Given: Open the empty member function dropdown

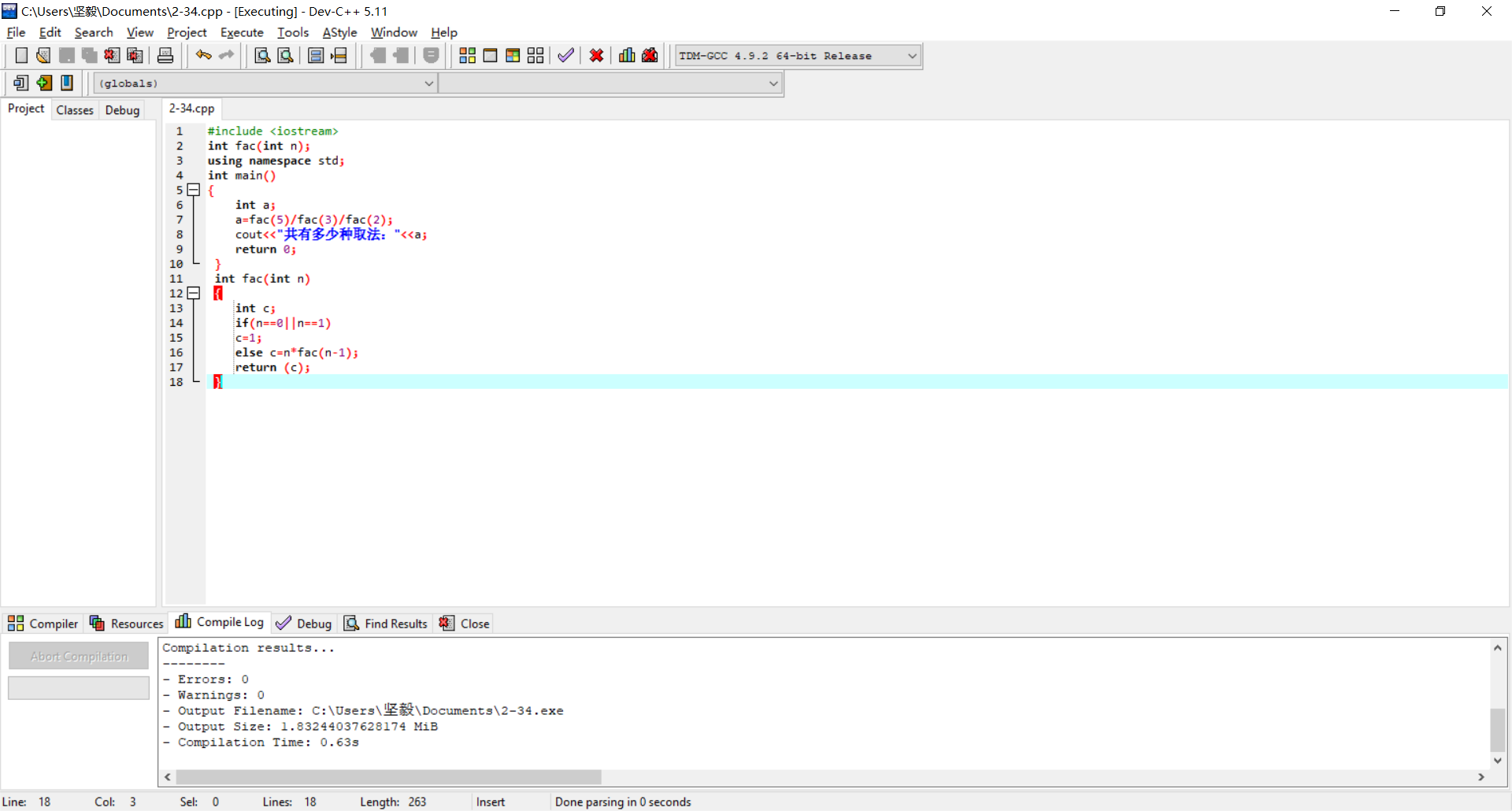Looking at the screenshot, I should (x=773, y=83).
